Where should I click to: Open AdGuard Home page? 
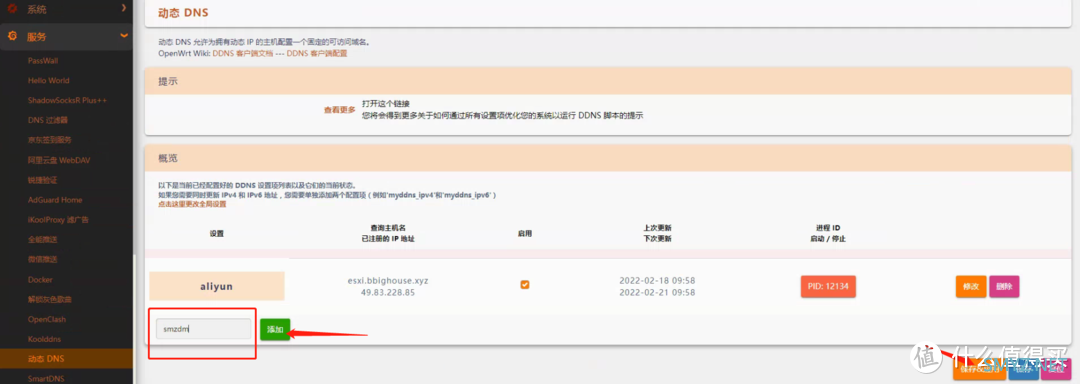tap(55, 200)
